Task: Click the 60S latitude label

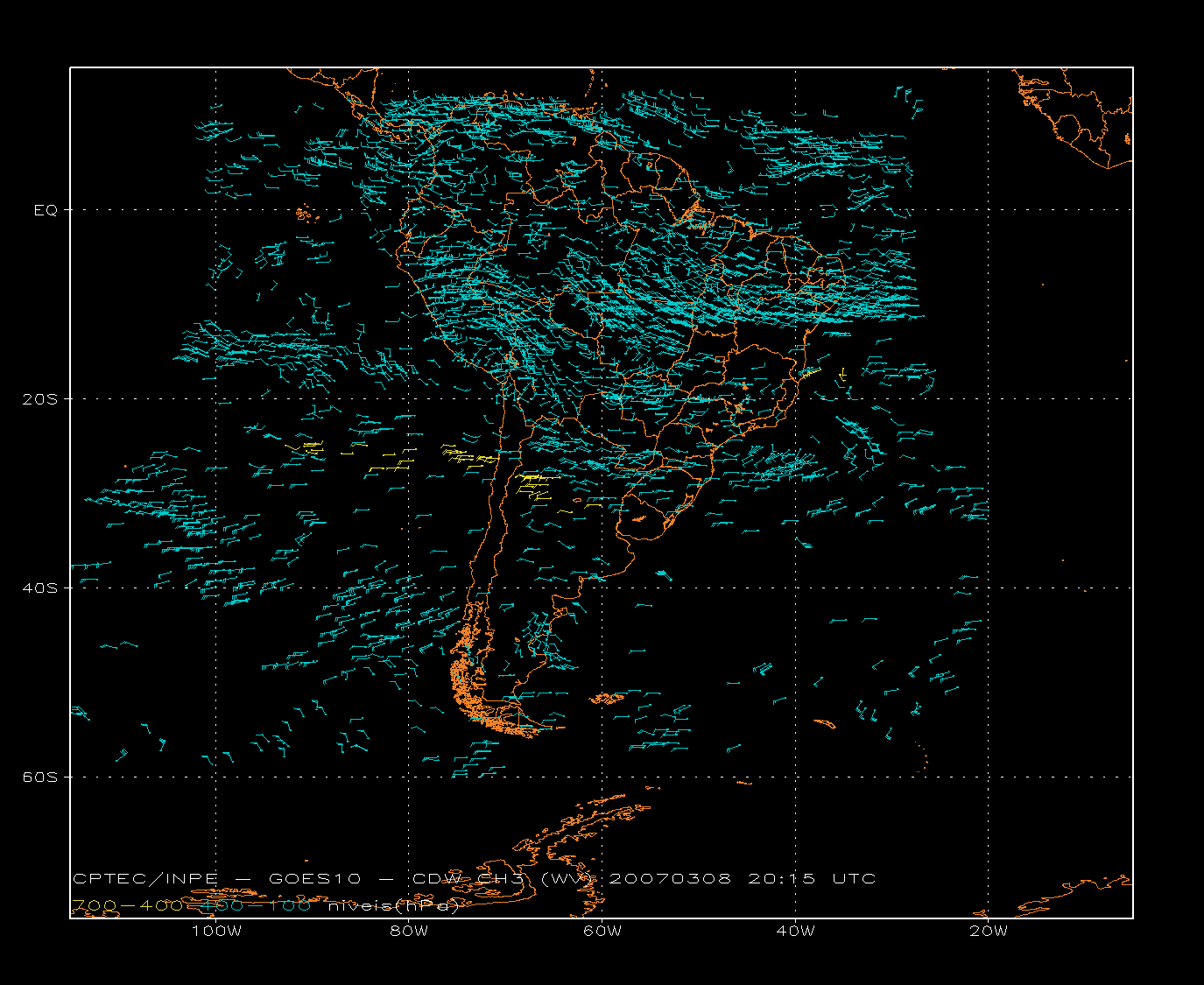Action: tap(40, 777)
